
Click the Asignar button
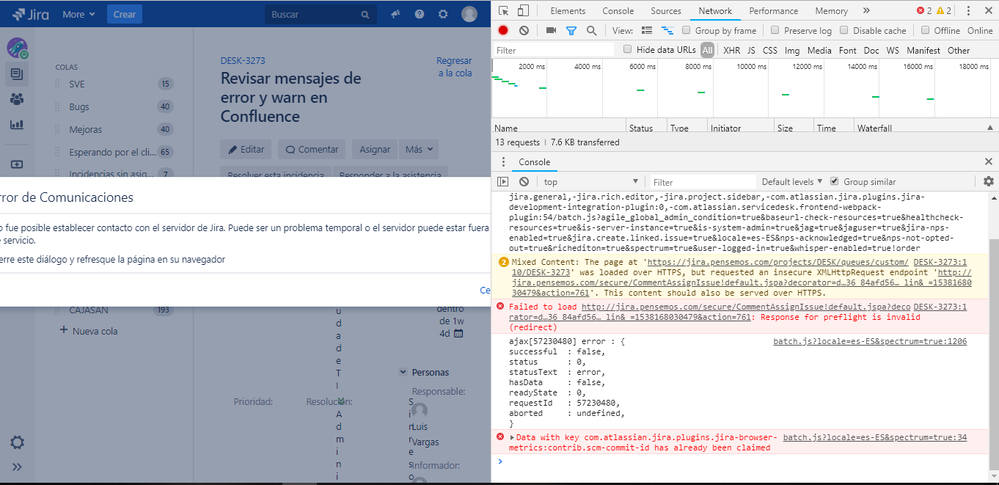(375, 149)
